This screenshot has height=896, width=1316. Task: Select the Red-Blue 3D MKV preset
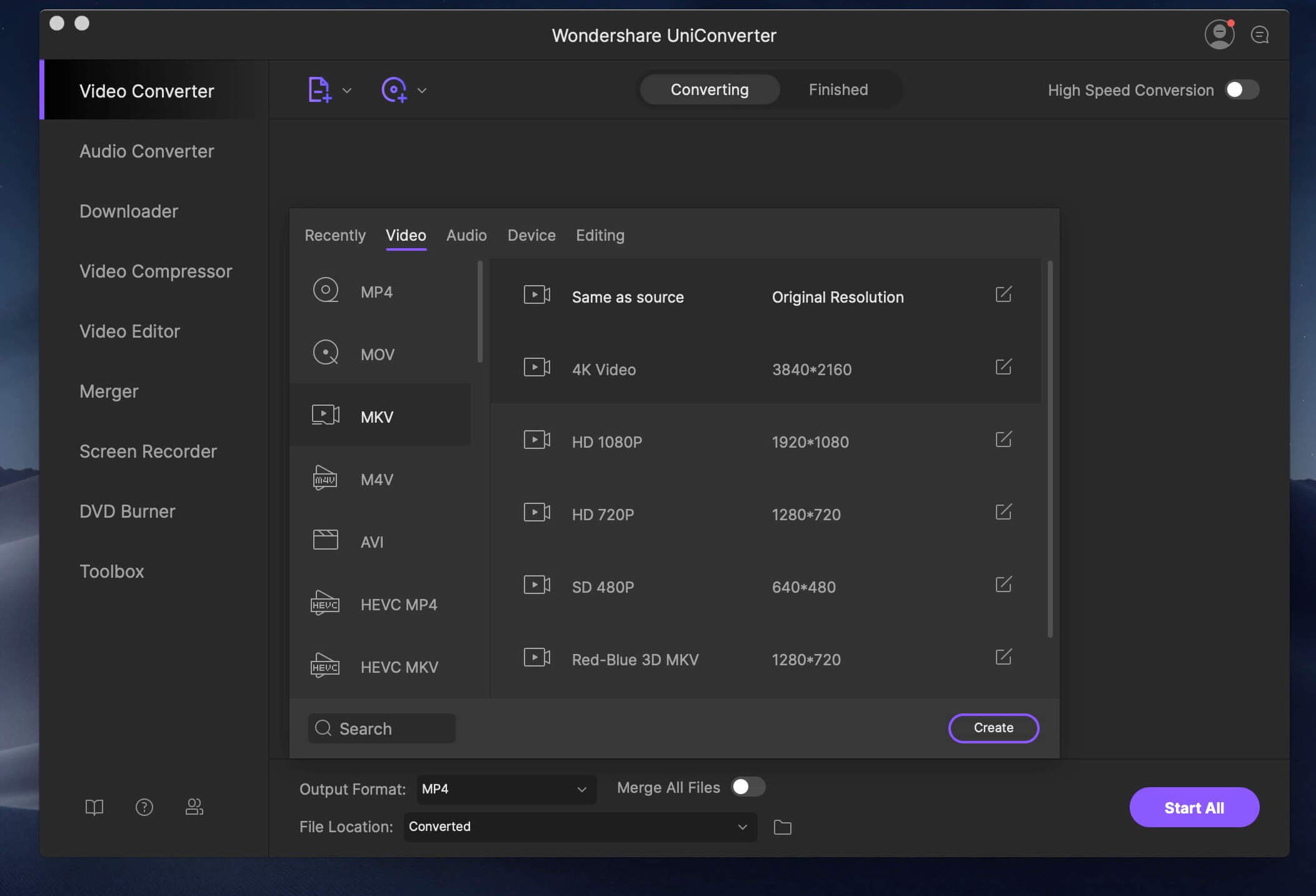coord(766,658)
